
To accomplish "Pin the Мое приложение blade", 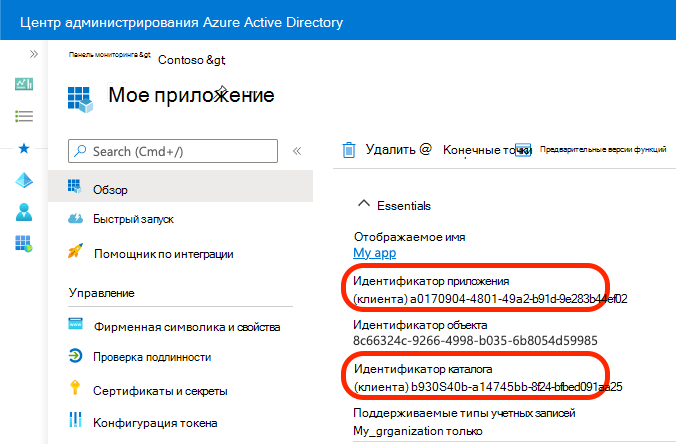I will tap(221, 90).
